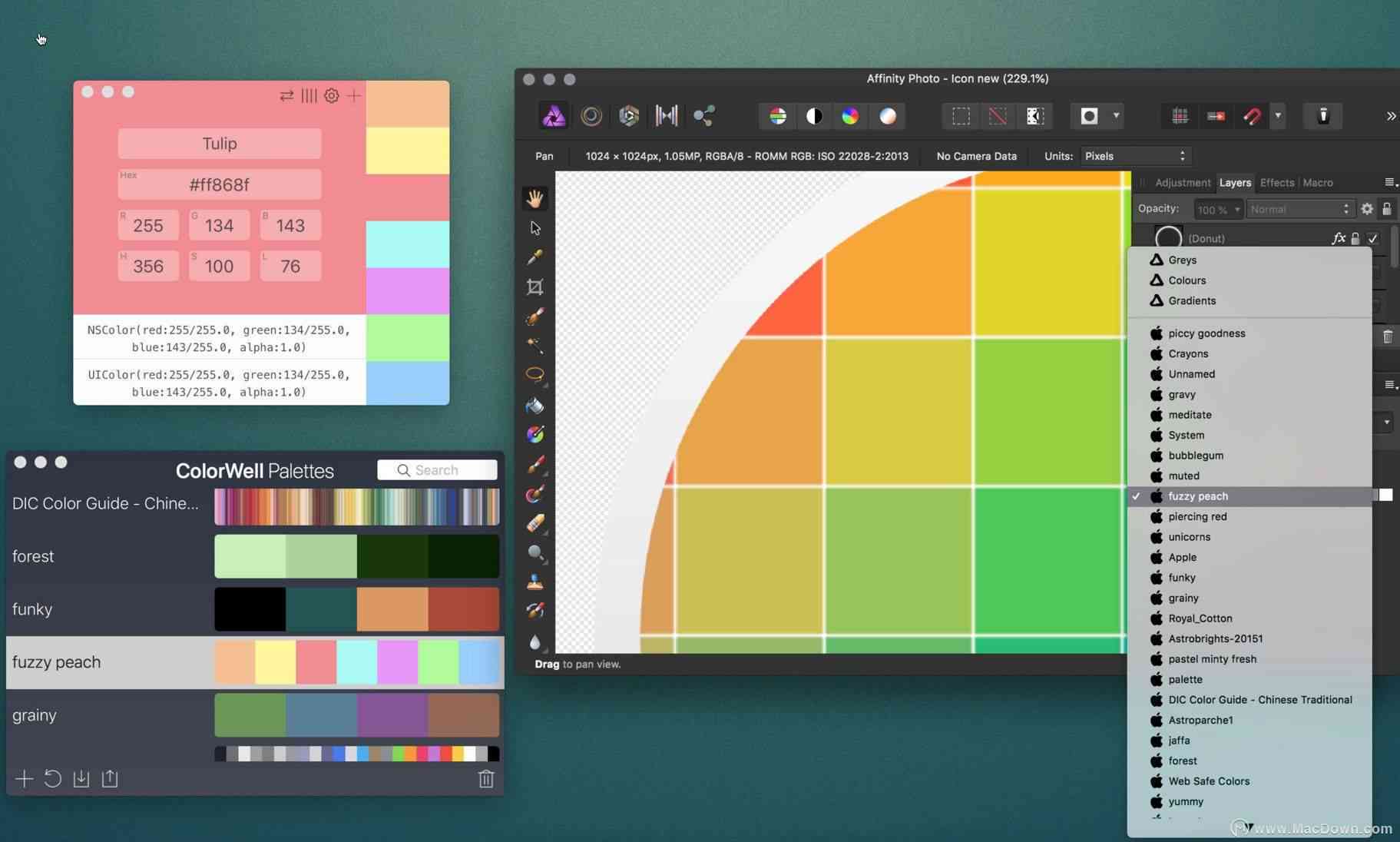The height and width of the screenshot is (842, 1400).
Task: Toggle the snapping magnet icon
Action: coord(1253,116)
